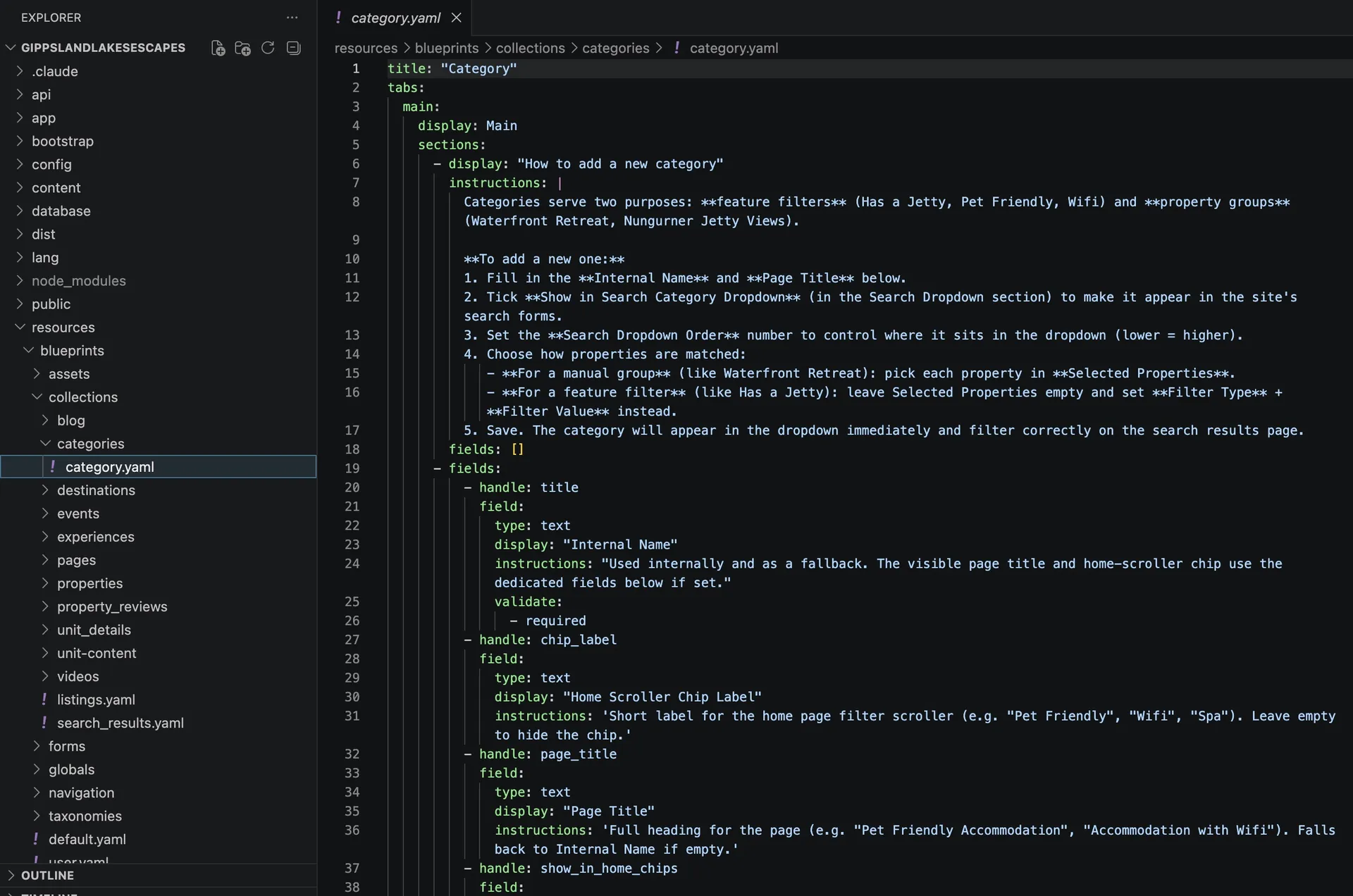Screen dimensions: 1353x896
Task: Collapse all folders in Explorer
Action: click(x=294, y=48)
